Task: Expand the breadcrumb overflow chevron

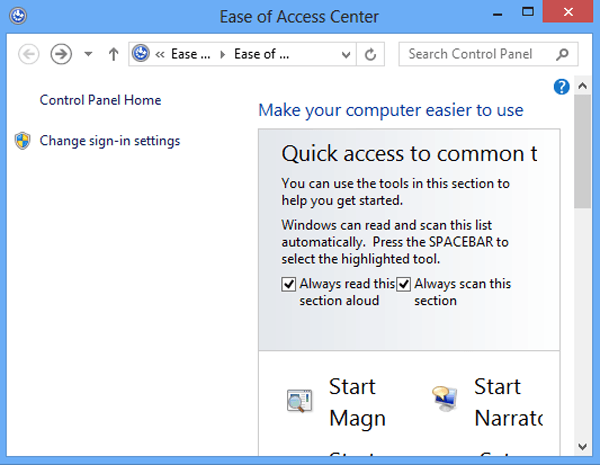Action: coord(160,55)
